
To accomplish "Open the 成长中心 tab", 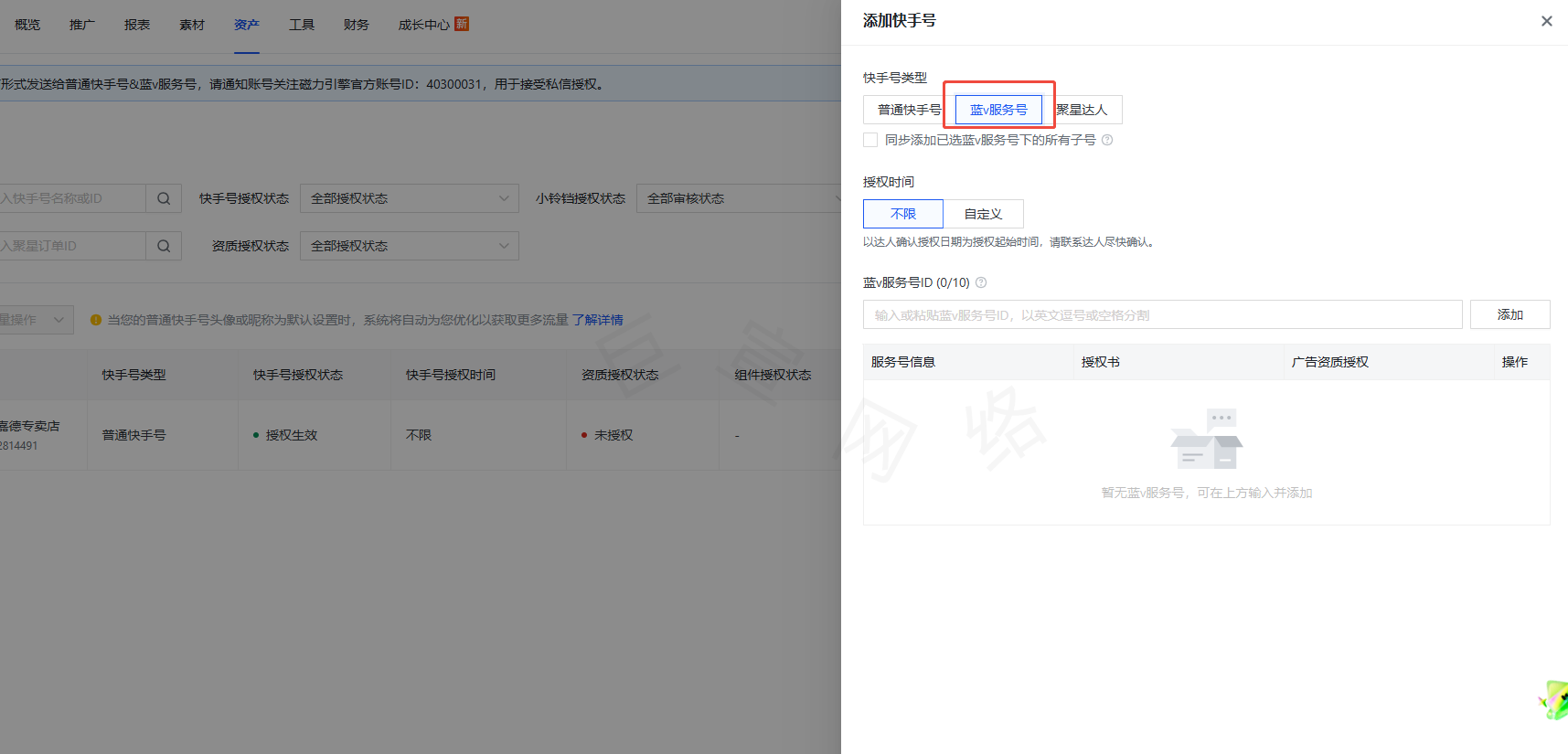I will pyautogui.click(x=424, y=25).
